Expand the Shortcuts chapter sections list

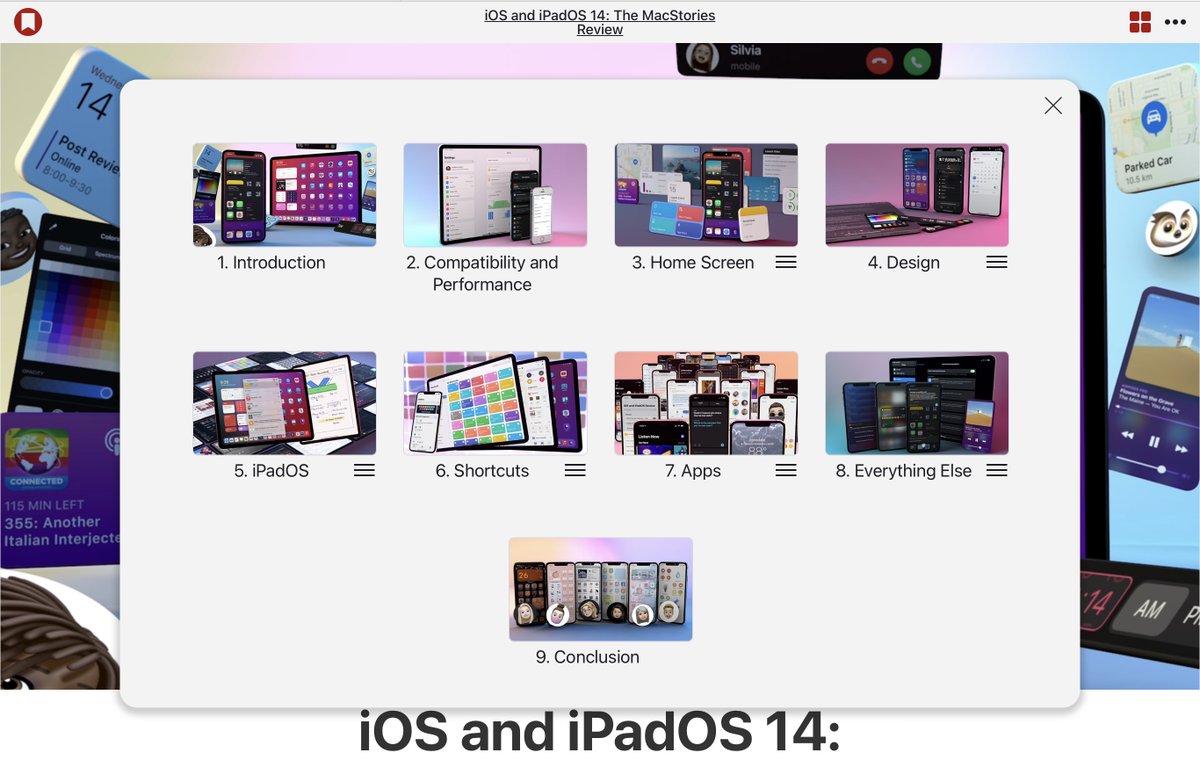pyautogui.click(x=575, y=470)
